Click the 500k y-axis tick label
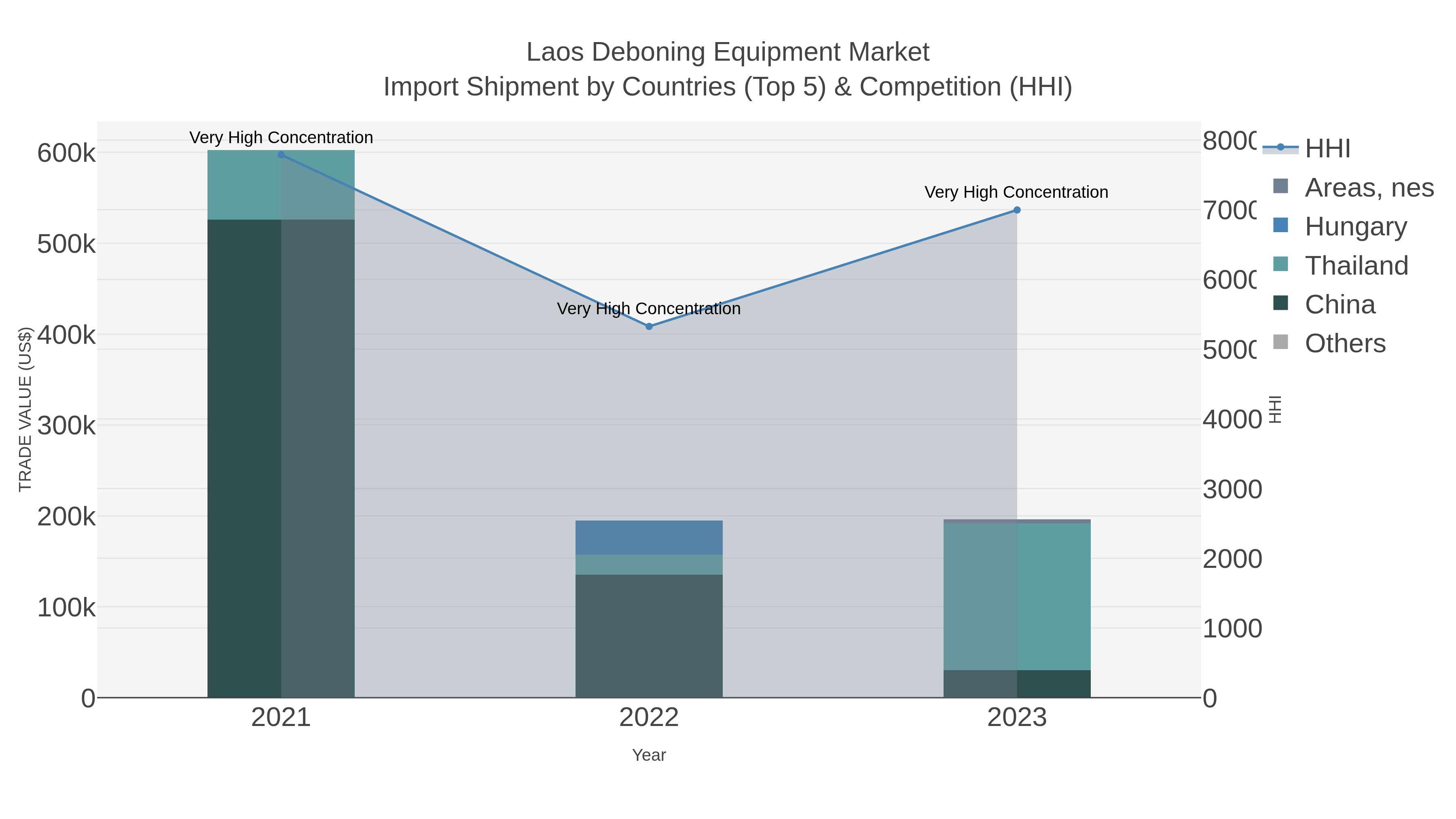This screenshot has width=1456, height=819. click(x=66, y=244)
